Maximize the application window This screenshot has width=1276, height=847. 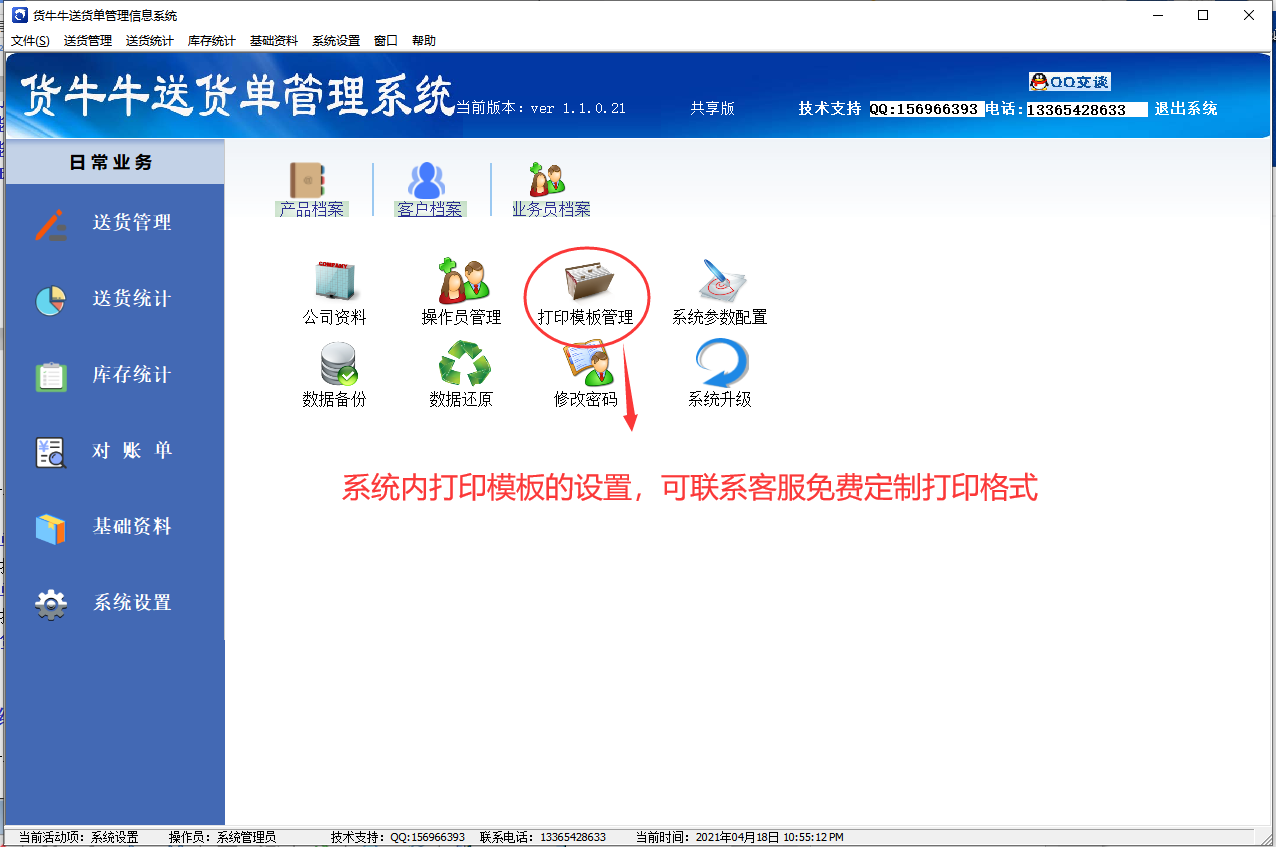(x=1203, y=15)
